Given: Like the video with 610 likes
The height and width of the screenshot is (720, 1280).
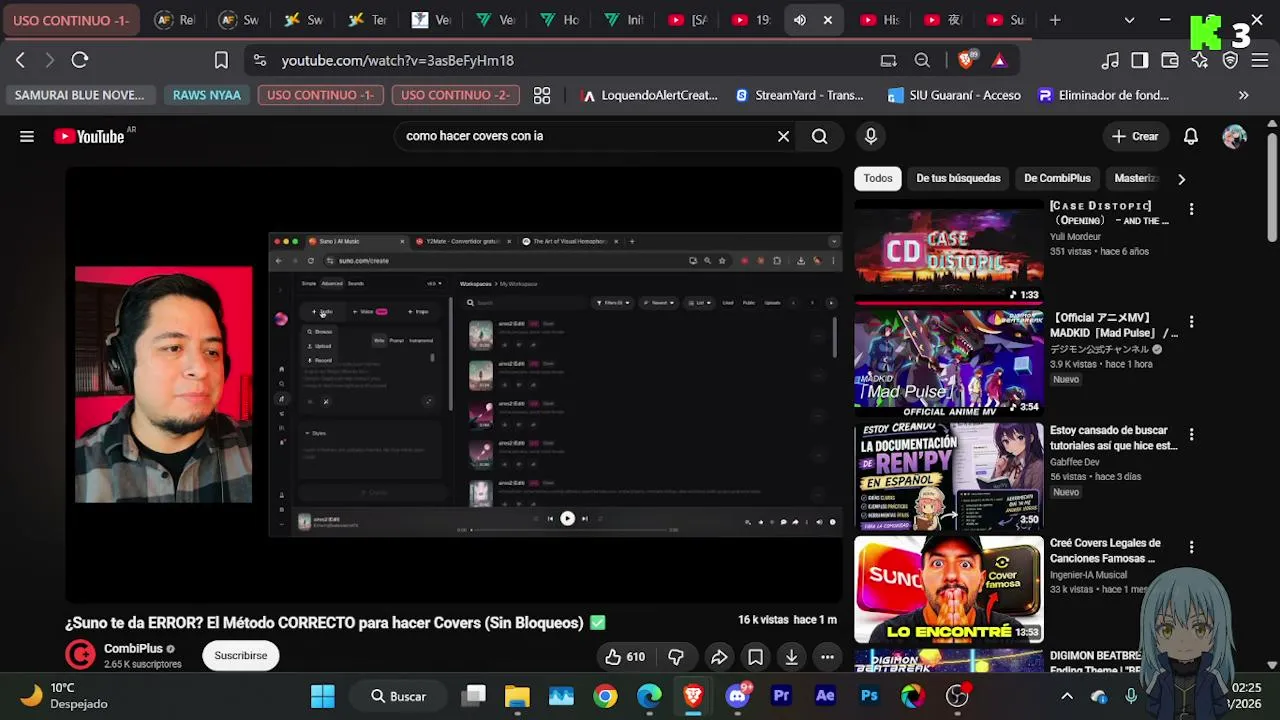Looking at the screenshot, I should (625, 657).
